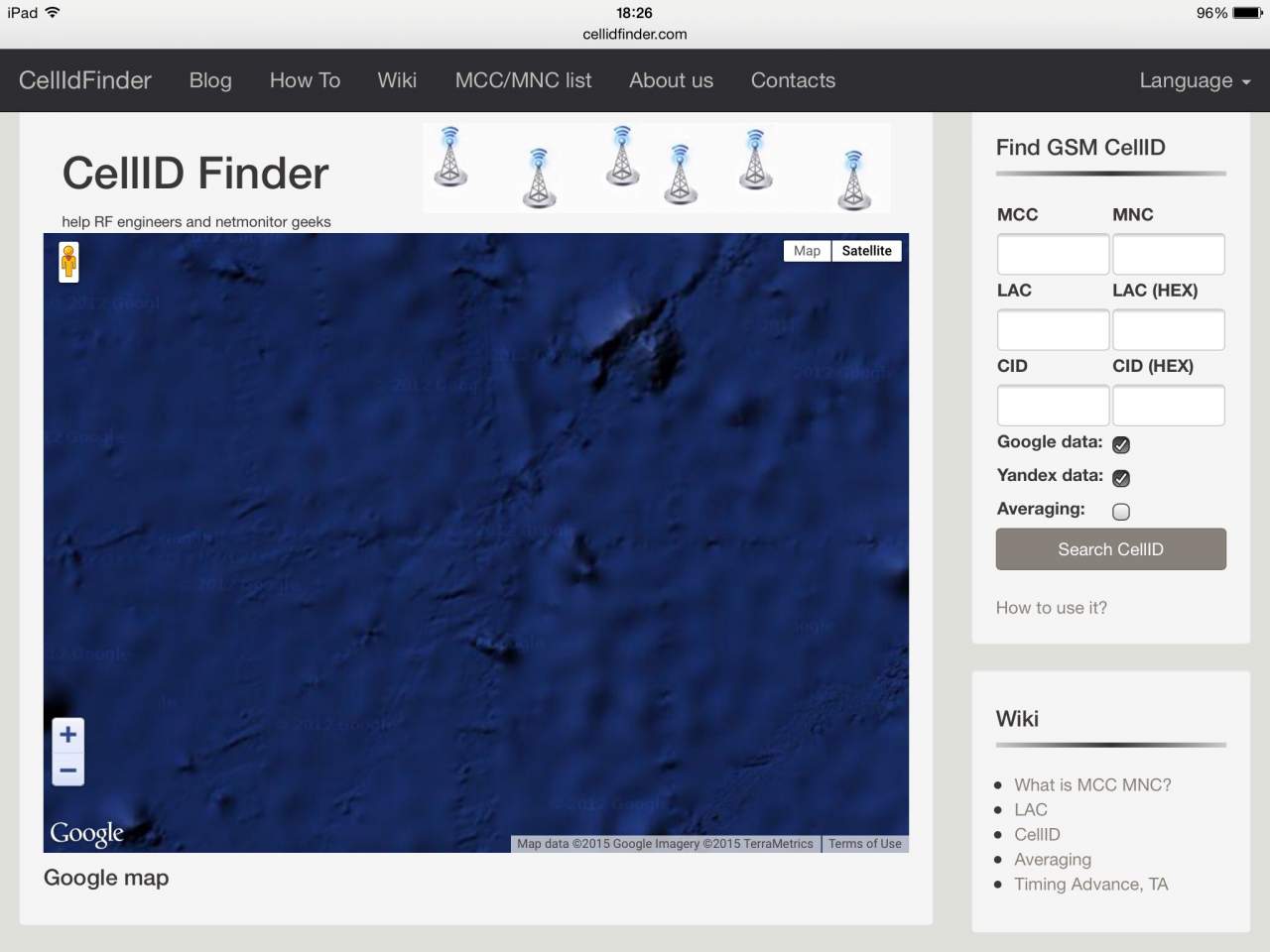Screen dimensions: 1270x952
Task: Focus the CID input field
Action: (1053, 406)
